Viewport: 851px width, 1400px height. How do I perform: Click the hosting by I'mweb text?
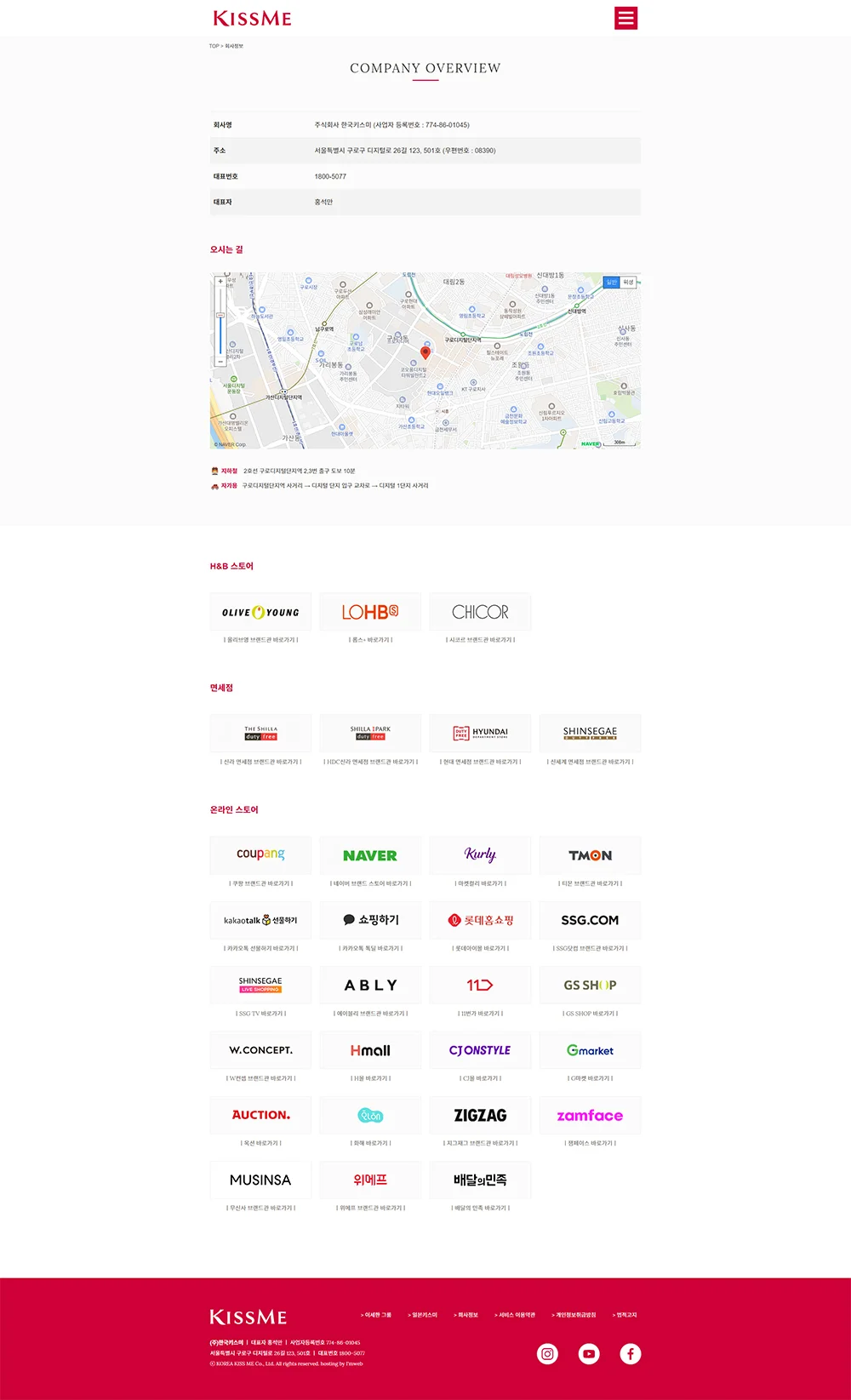click(x=341, y=1363)
